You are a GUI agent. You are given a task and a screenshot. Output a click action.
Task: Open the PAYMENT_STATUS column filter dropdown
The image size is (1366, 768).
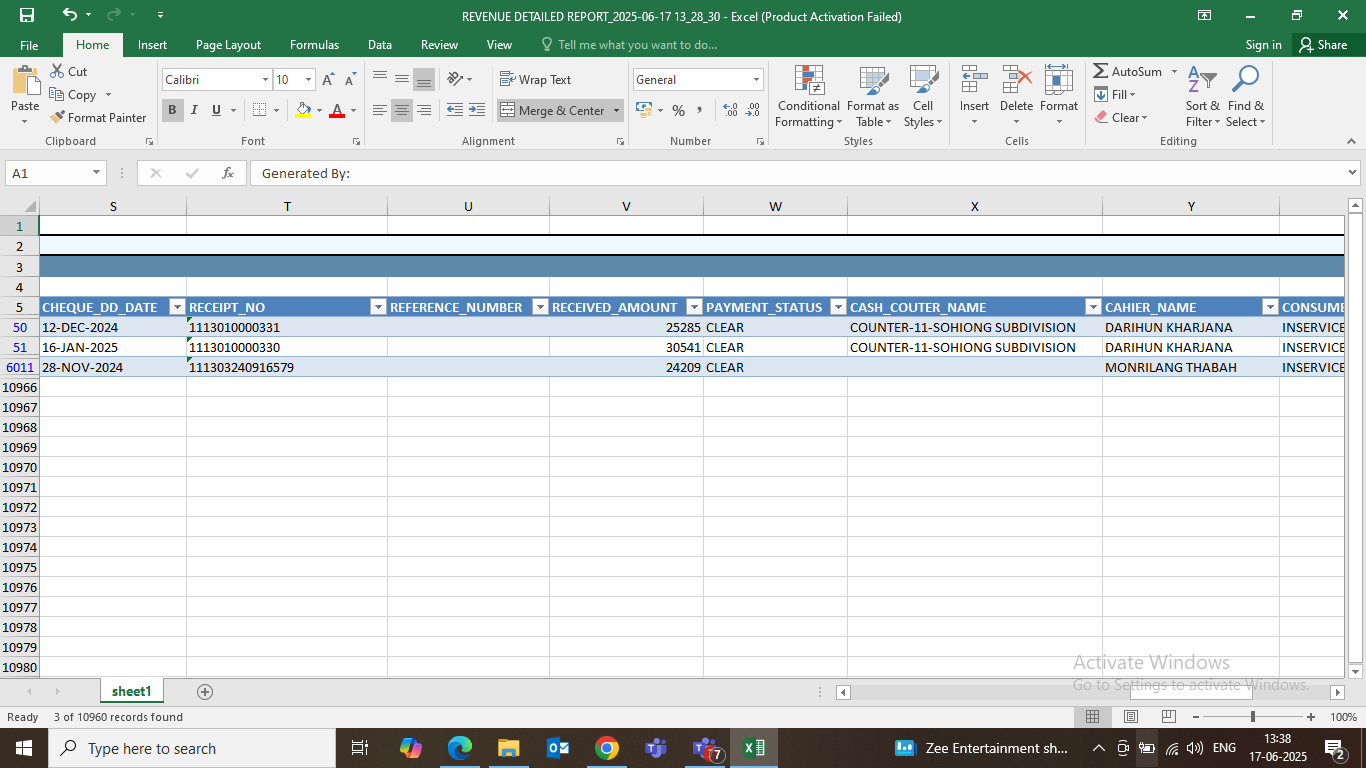pyautogui.click(x=836, y=307)
